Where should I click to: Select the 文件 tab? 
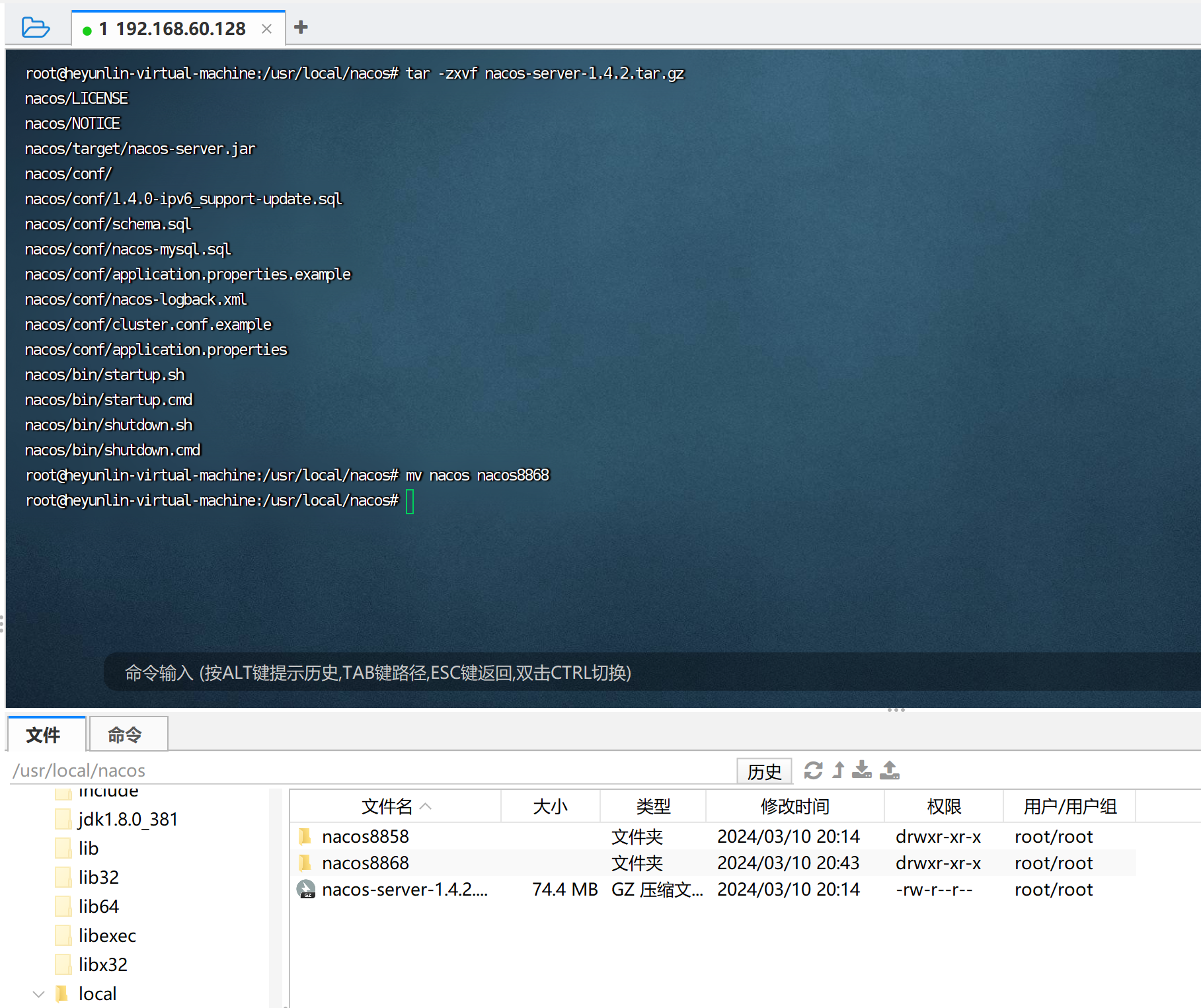click(x=46, y=734)
